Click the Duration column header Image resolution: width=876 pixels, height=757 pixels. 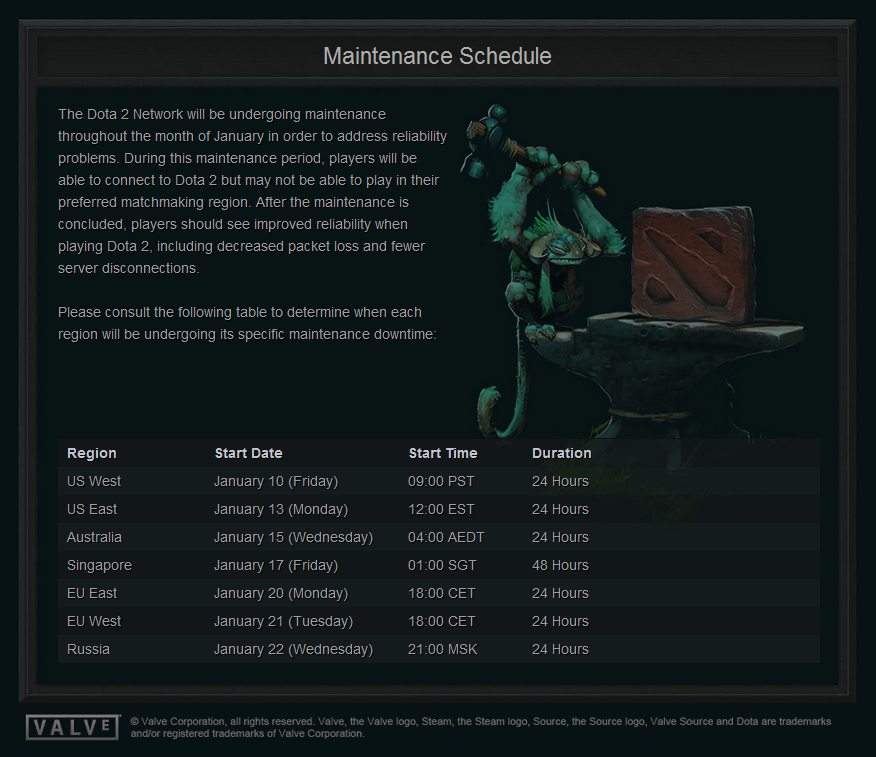[x=561, y=453]
